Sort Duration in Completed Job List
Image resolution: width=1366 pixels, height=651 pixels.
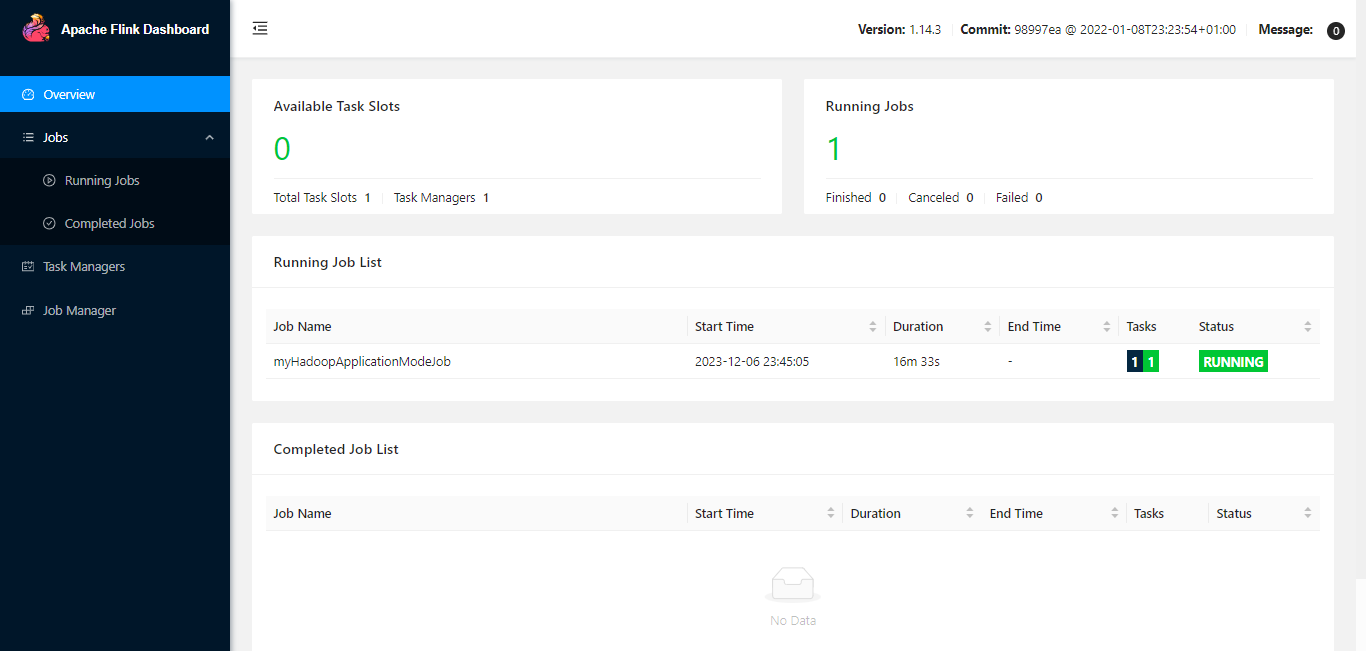(969, 513)
